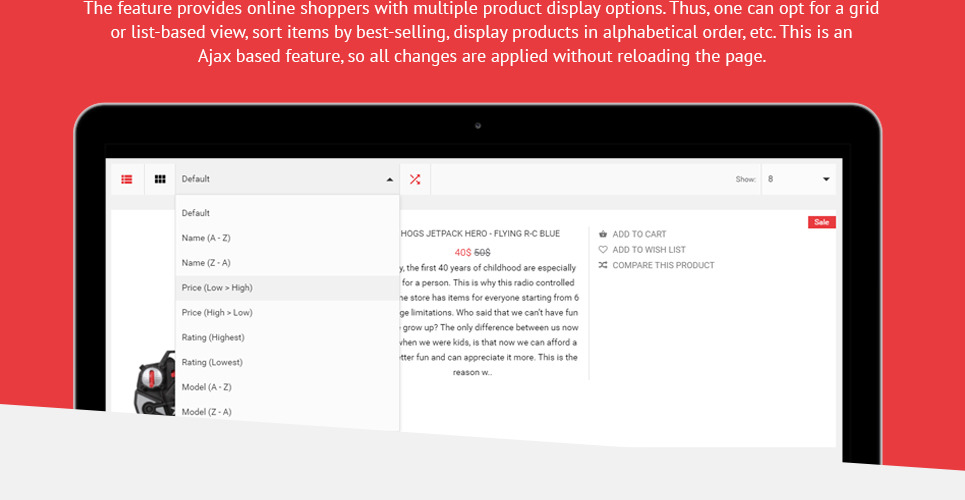Sort products by Name (Z - A)
The width and height of the screenshot is (965, 500).
[206, 263]
